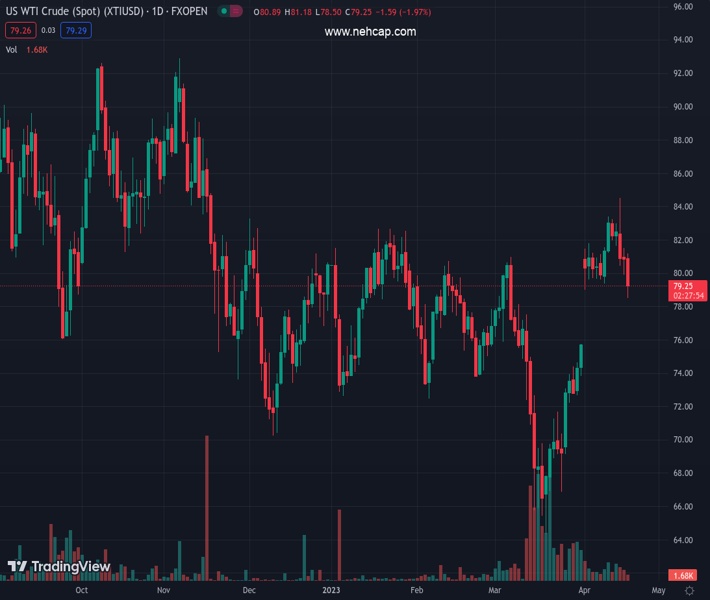Click the change value −1.59 (−1.97%)
The width and height of the screenshot is (710, 600).
click(403, 12)
